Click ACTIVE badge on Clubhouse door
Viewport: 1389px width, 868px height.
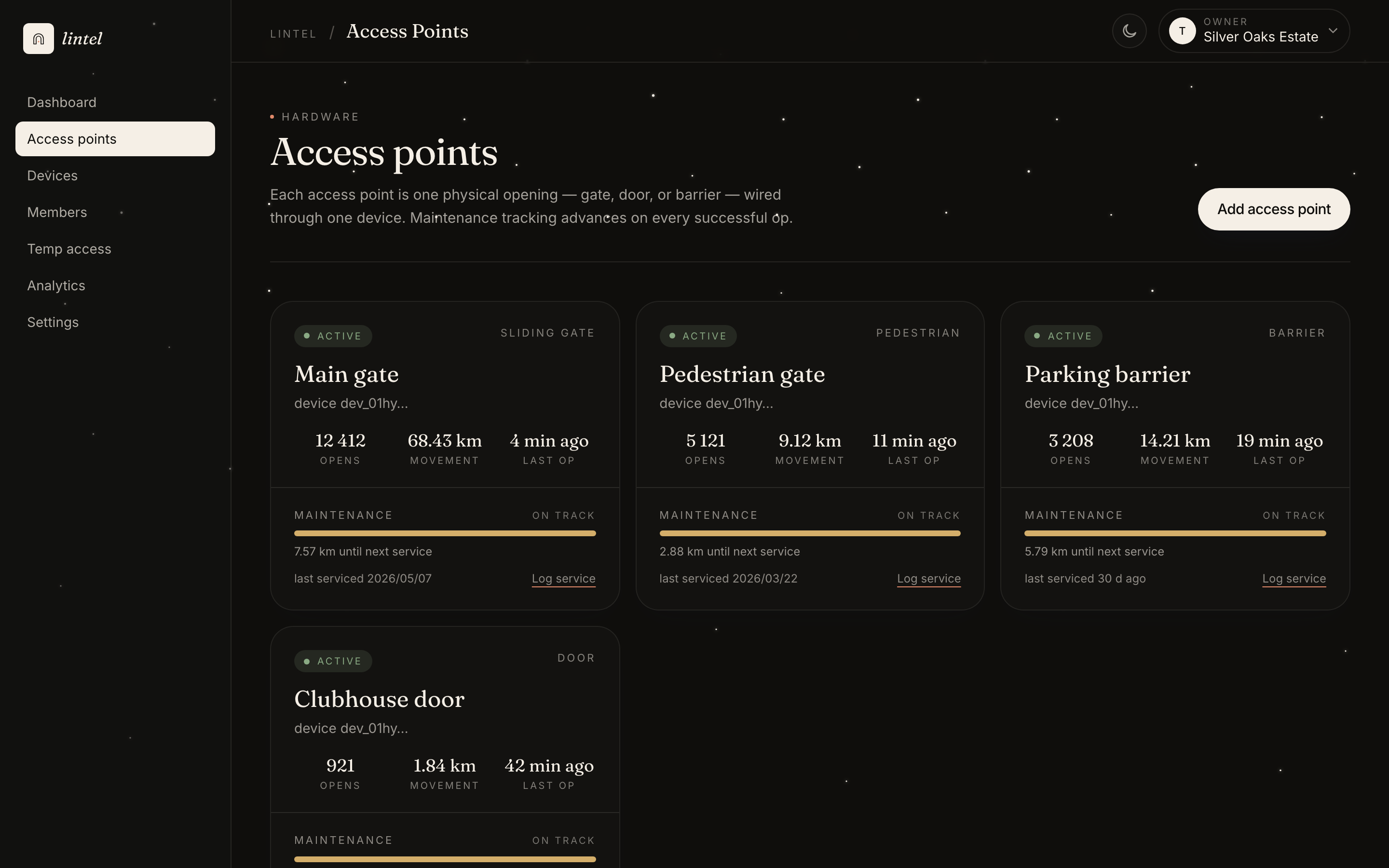[333, 661]
